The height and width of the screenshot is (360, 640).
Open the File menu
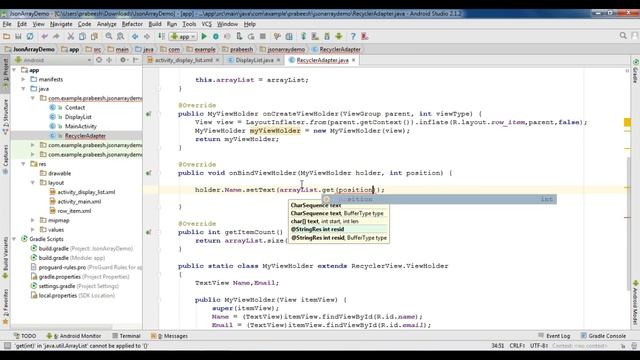pos(7,24)
